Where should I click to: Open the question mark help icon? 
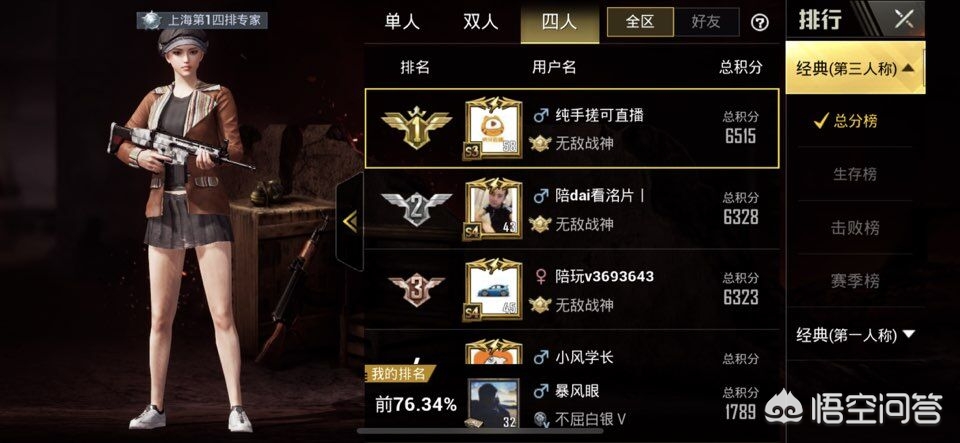tap(759, 23)
